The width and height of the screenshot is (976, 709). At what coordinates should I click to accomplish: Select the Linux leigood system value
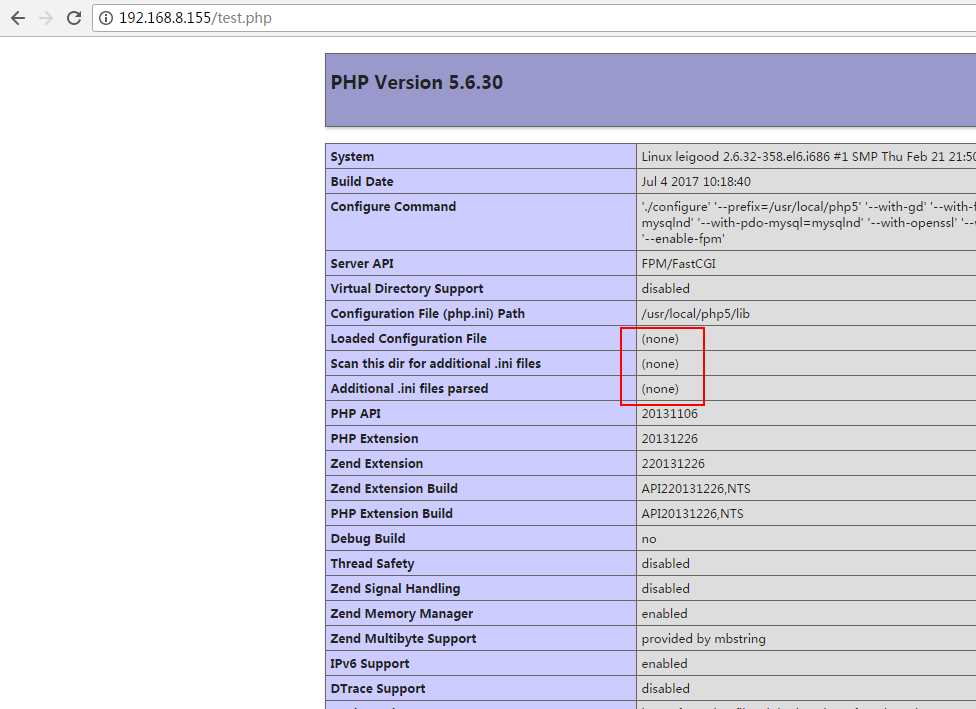(x=809, y=157)
